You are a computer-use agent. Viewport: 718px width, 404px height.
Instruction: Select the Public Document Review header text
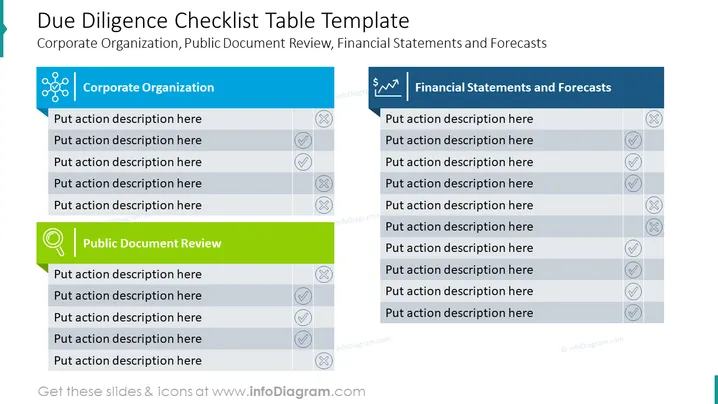pos(152,243)
